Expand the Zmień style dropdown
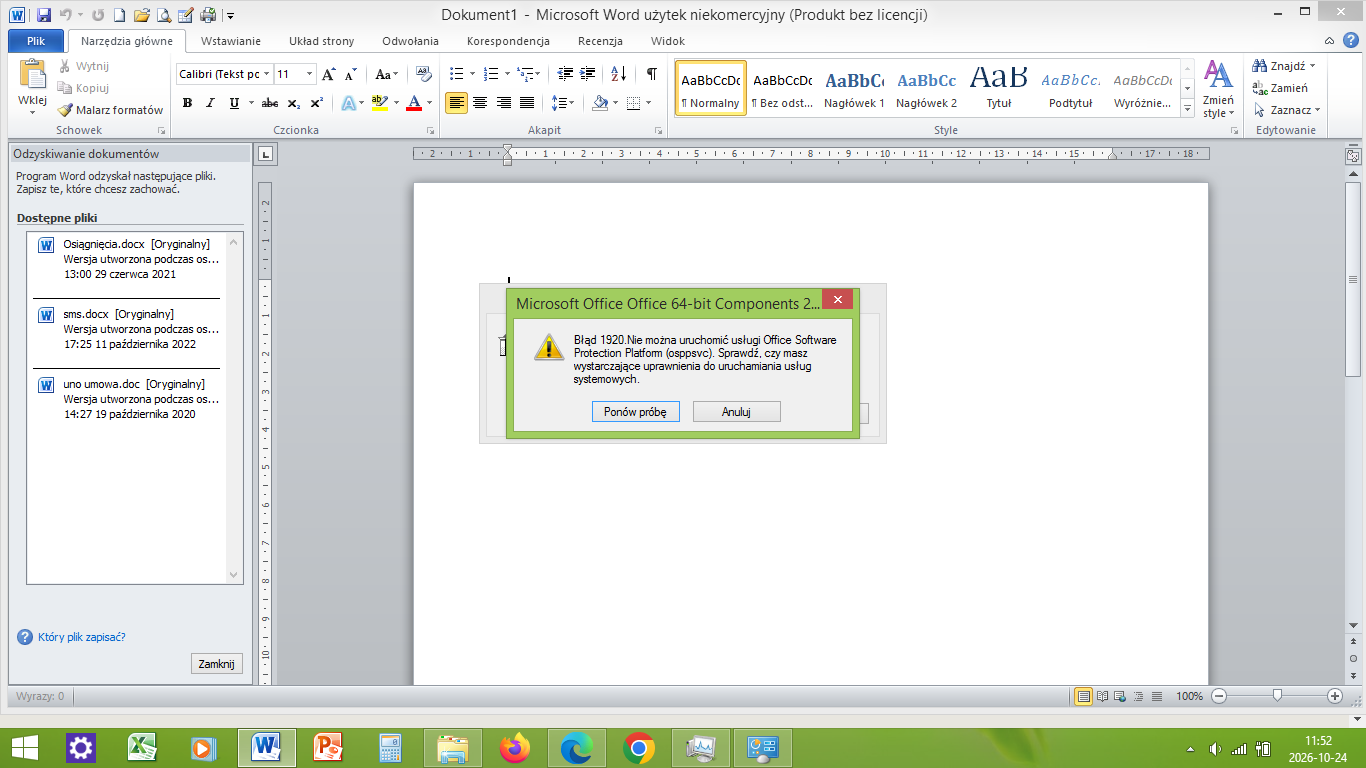 (1218, 90)
